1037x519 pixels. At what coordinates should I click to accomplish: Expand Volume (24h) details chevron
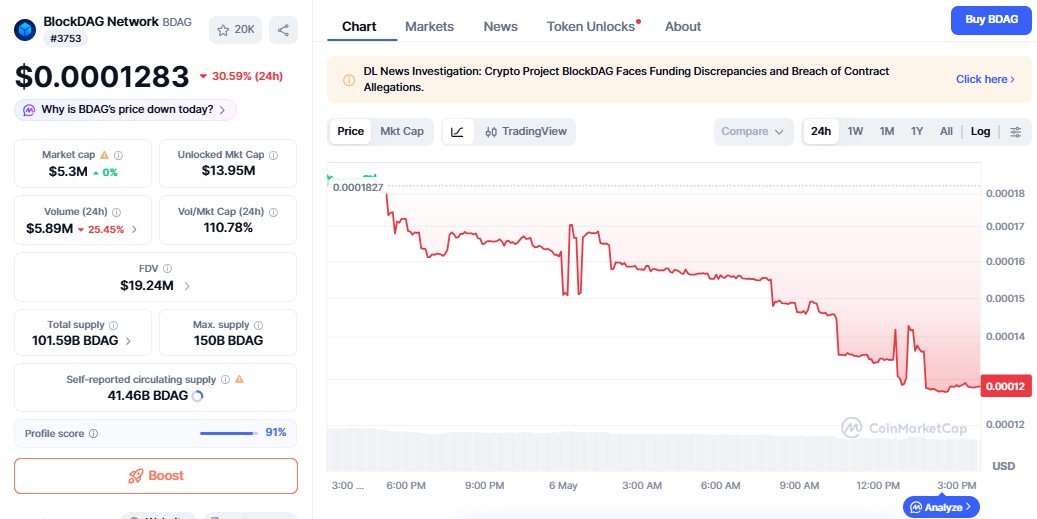tap(134, 229)
